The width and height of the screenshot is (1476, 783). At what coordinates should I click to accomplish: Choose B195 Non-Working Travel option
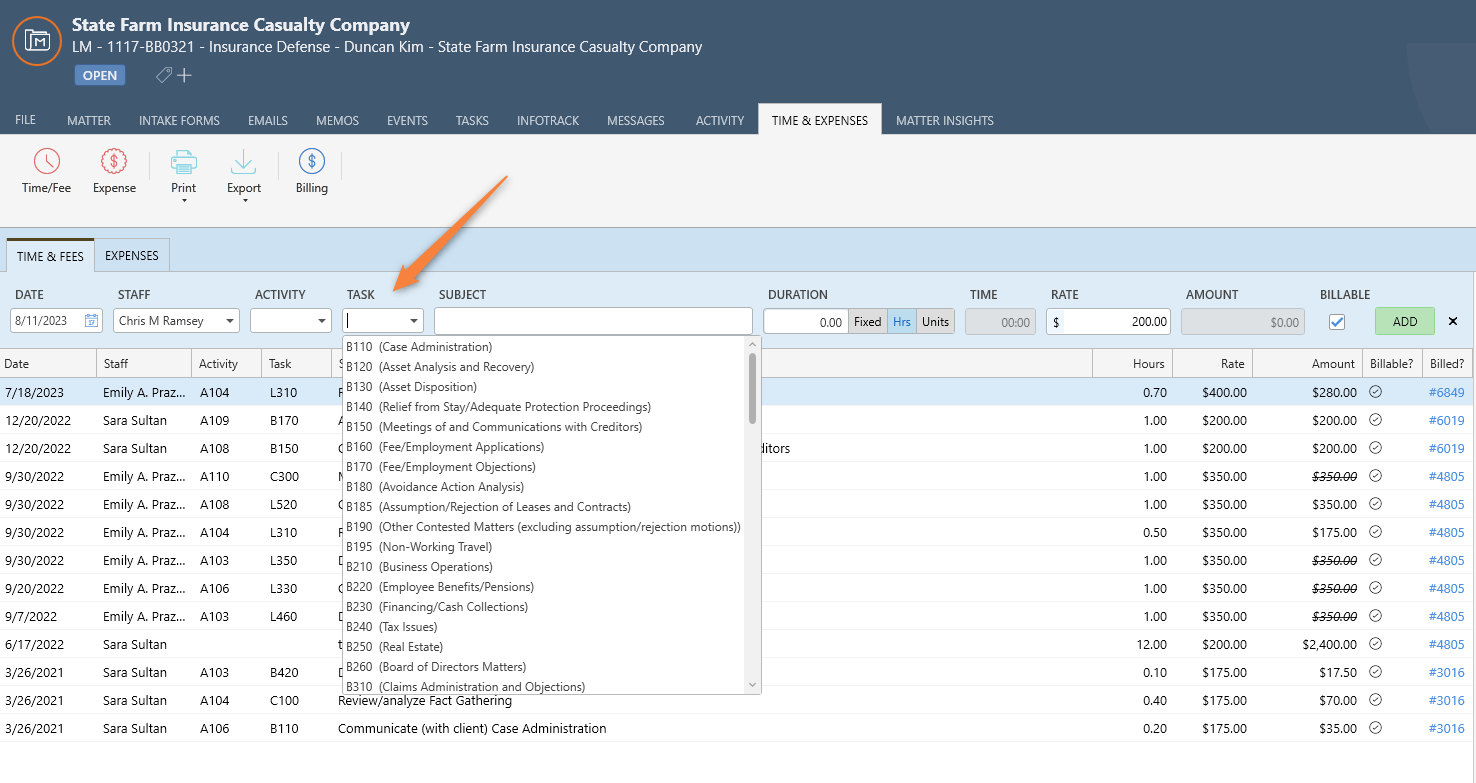click(x=545, y=547)
